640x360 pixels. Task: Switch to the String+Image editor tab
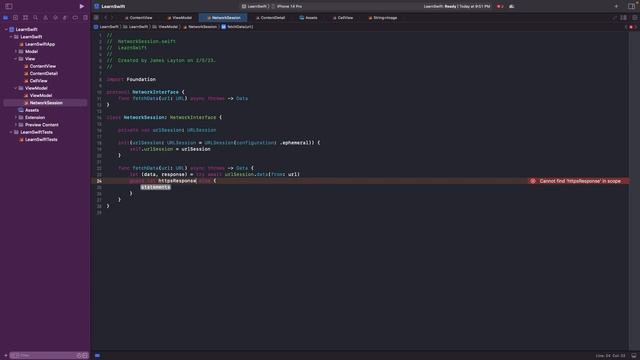click(382, 18)
